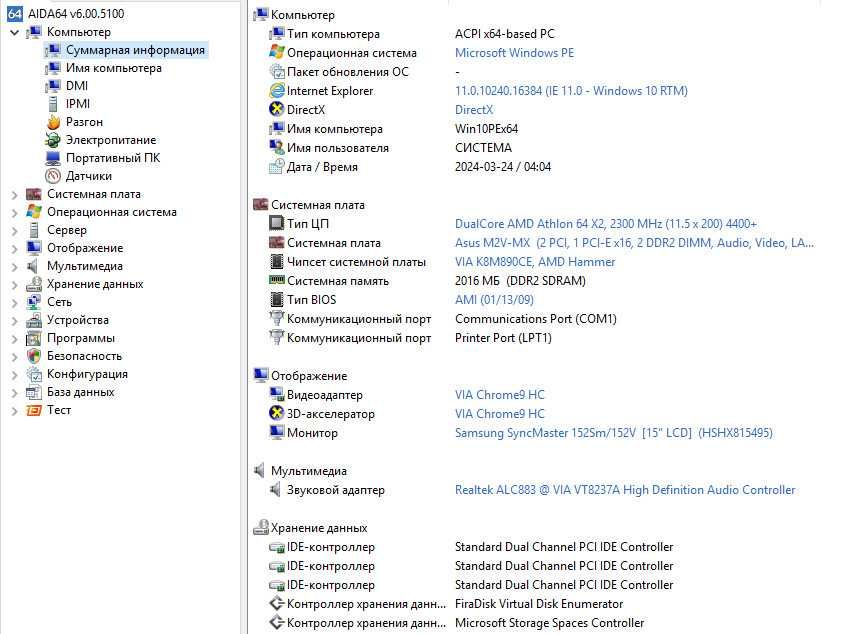Expand the Мультимедиа tree node
Screen dimensions: 857x634
pyautogui.click(x=15, y=267)
